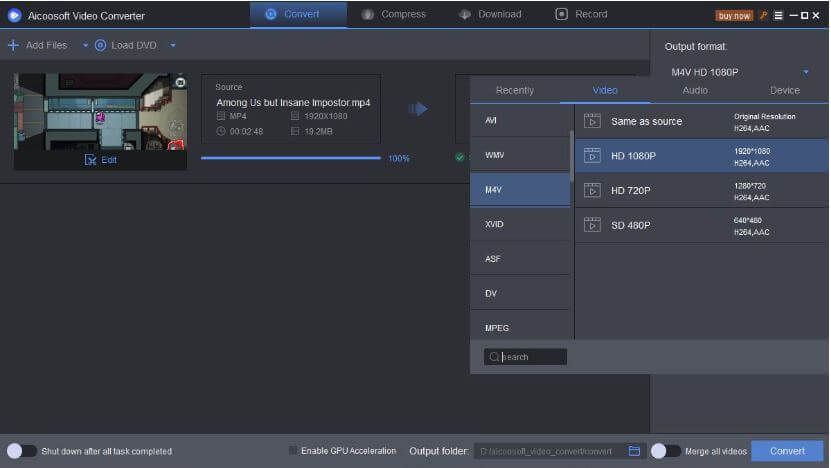Enable GPU Acceleration checkbox
Screen dimensions: 831x468
(293, 451)
